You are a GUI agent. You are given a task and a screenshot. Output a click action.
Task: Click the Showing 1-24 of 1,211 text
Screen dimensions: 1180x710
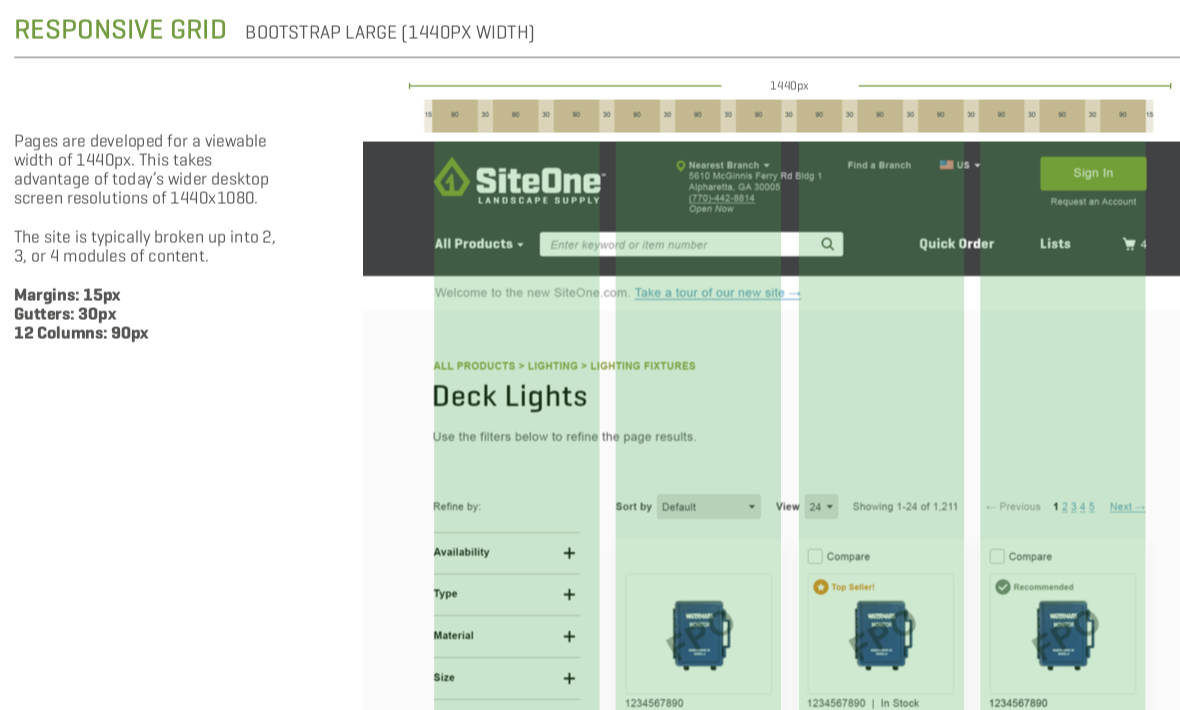coord(905,507)
